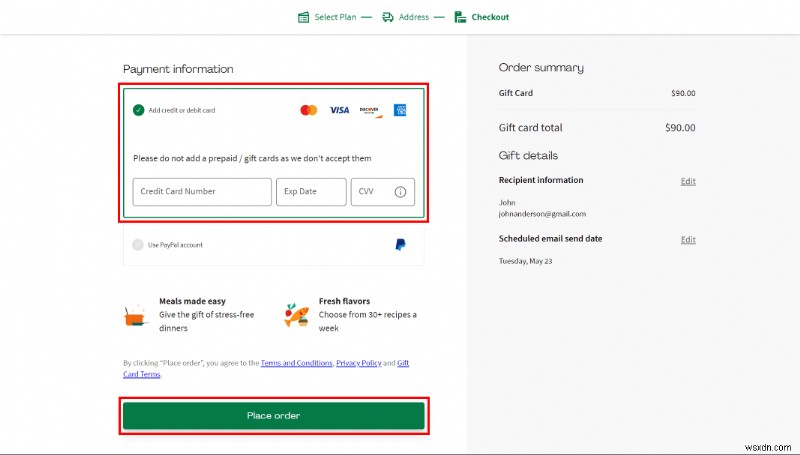Click the CVV info icon
Viewport: 800px width, 455px height.
[x=401, y=192]
